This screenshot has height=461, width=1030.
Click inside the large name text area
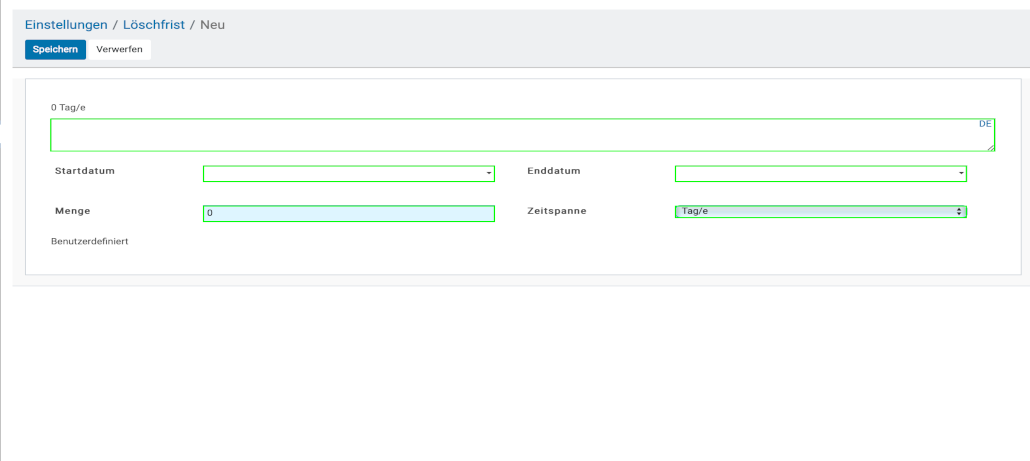[520, 135]
